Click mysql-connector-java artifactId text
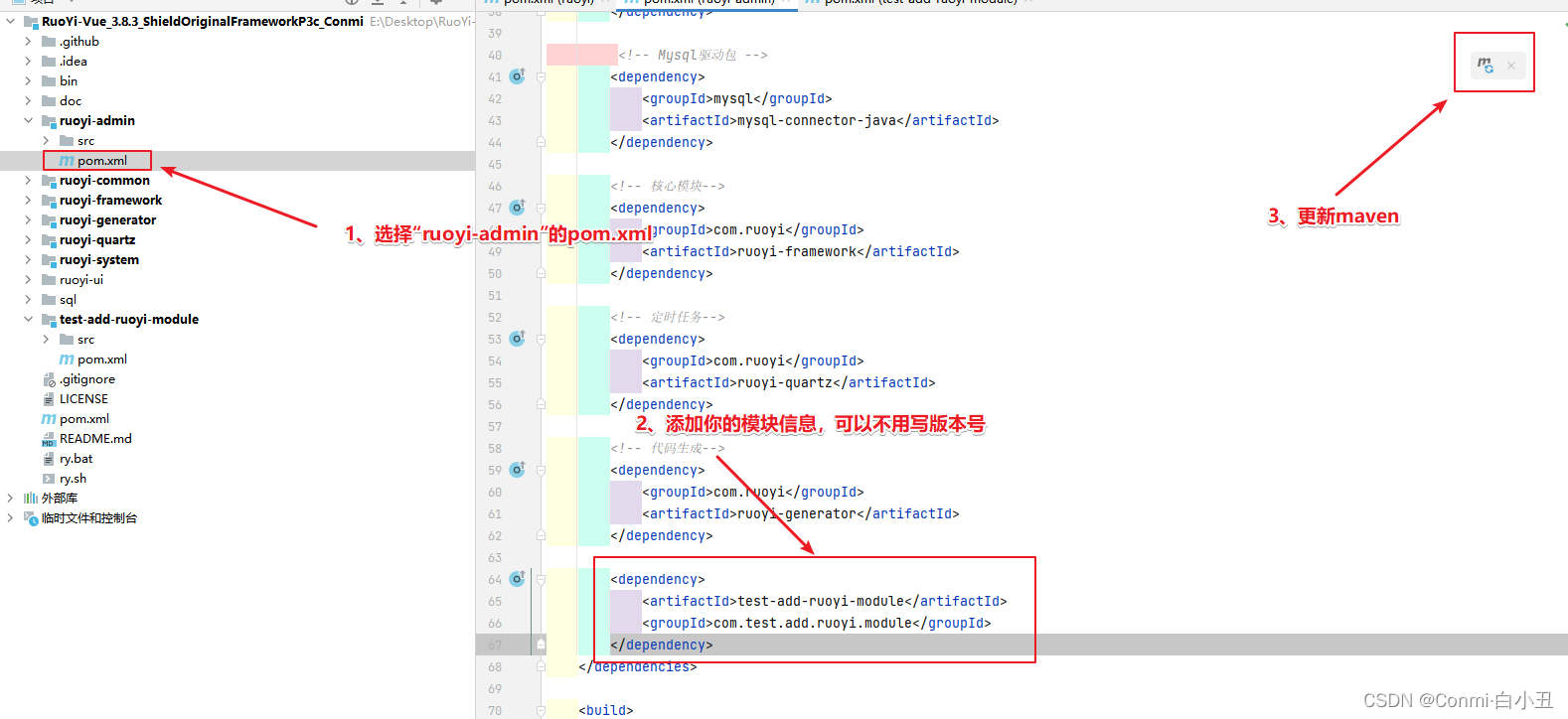 (817, 120)
